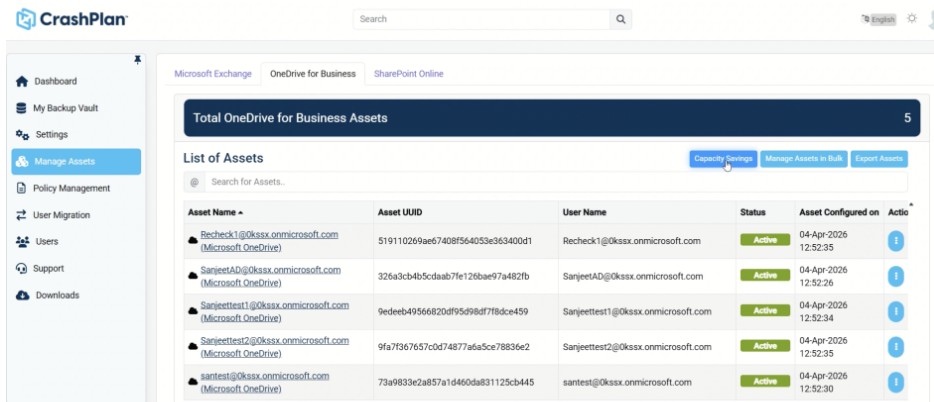Click Total OneDrive for Business Assets banner
The height and width of the screenshot is (402, 934).
(x=552, y=118)
